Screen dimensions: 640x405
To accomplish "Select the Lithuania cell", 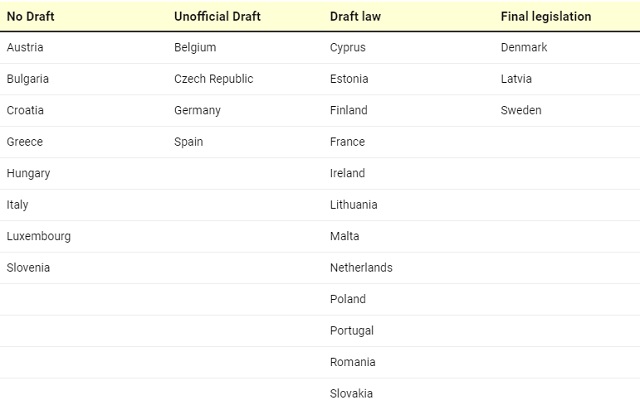I will (354, 205).
